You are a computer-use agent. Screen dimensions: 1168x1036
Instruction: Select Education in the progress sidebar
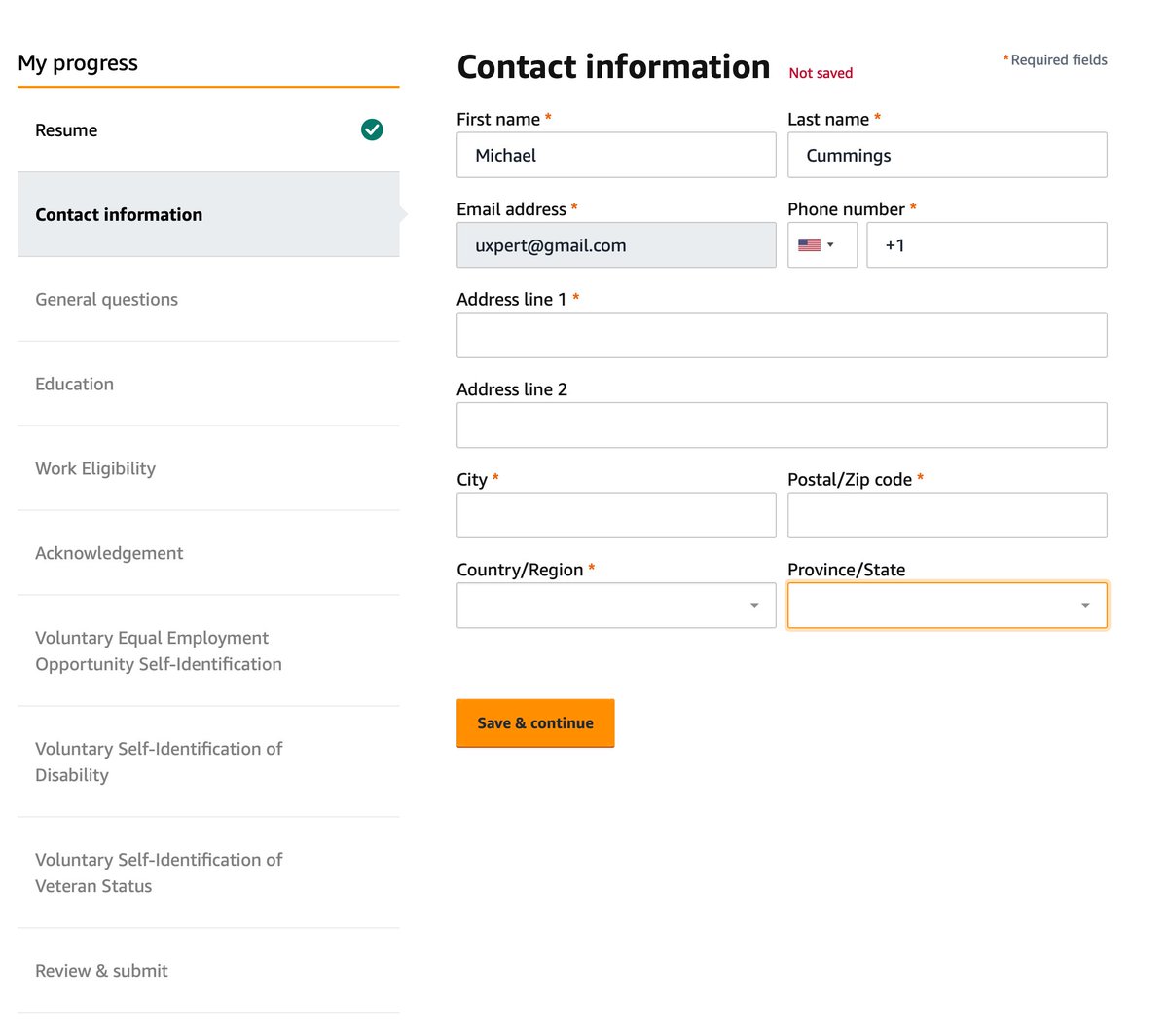coord(208,384)
